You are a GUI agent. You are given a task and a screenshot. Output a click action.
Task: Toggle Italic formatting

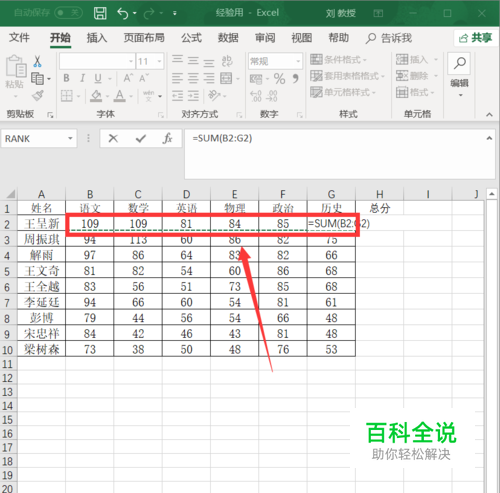[x=82, y=78]
